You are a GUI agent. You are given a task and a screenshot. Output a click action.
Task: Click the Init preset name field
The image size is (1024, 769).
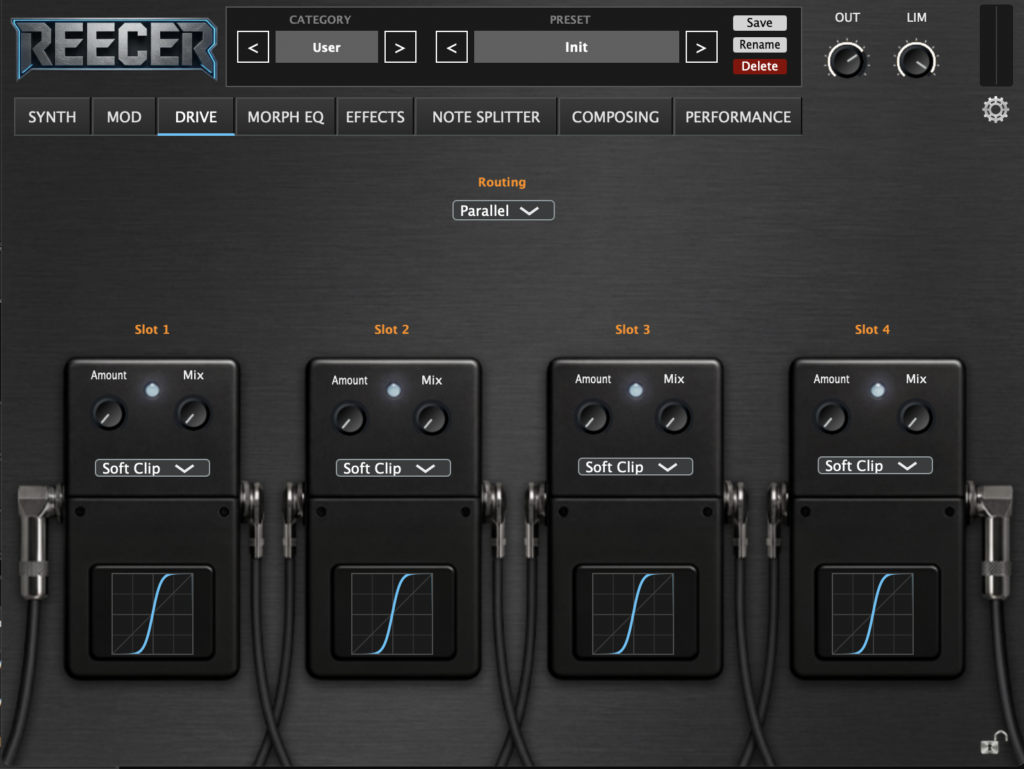576,47
